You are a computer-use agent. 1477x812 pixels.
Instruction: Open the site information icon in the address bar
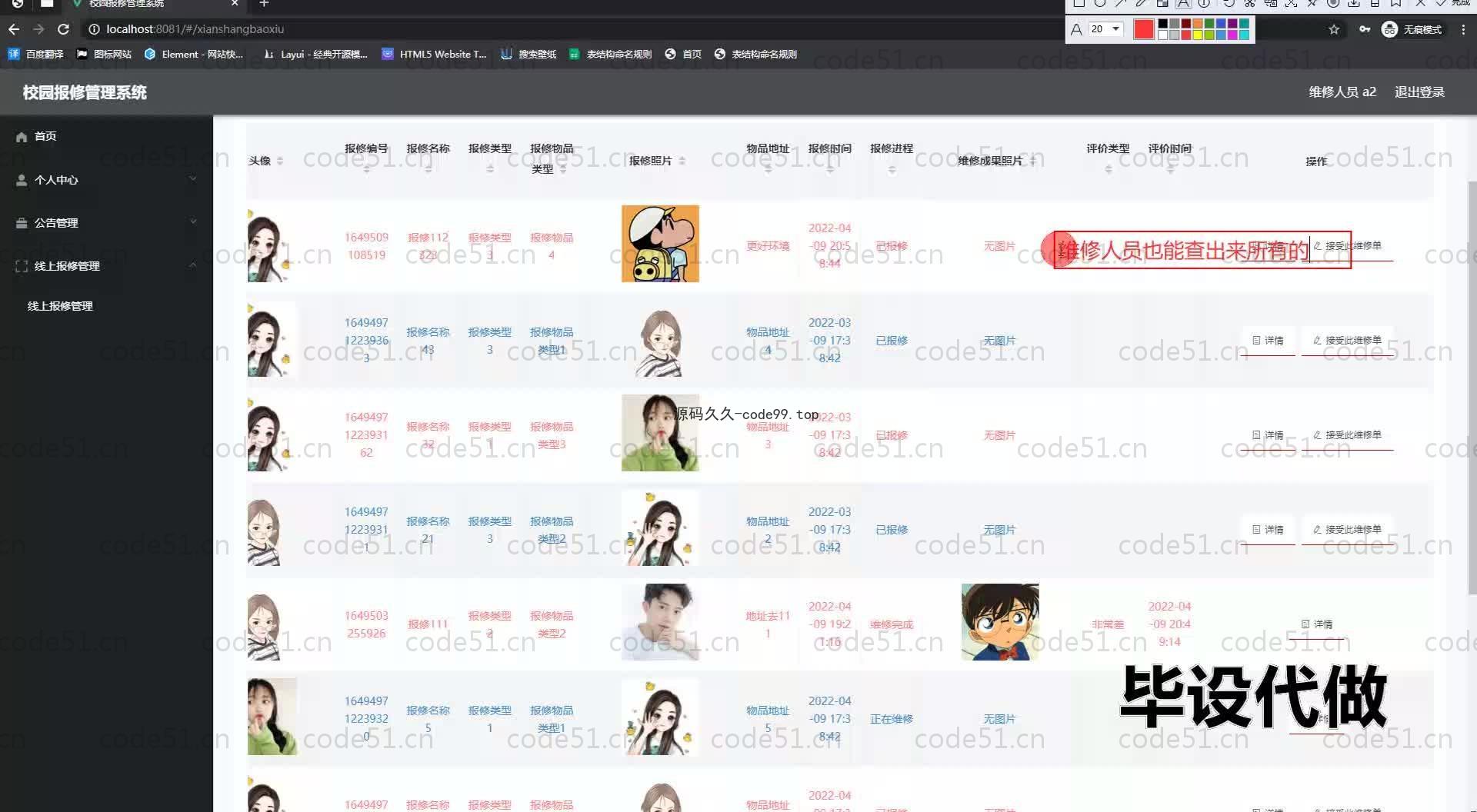94,29
